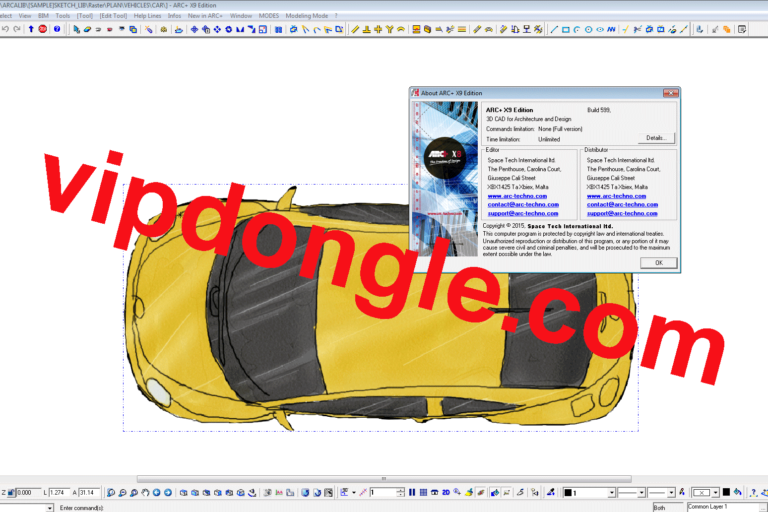768x512 pixels.
Task: Click the Details... button in About dialog
Action: (655, 137)
